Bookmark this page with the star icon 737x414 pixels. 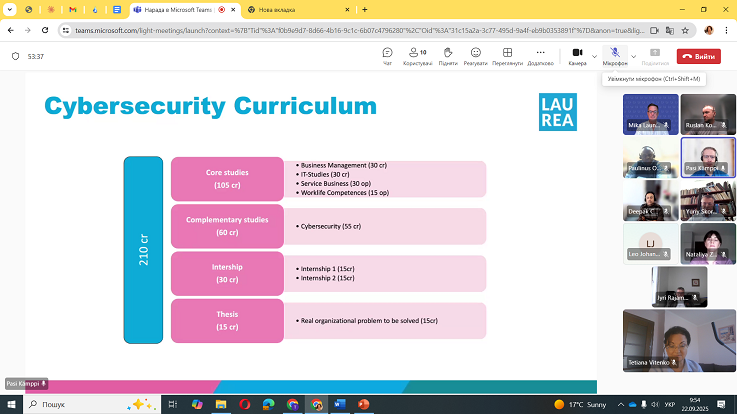click(x=694, y=30)
